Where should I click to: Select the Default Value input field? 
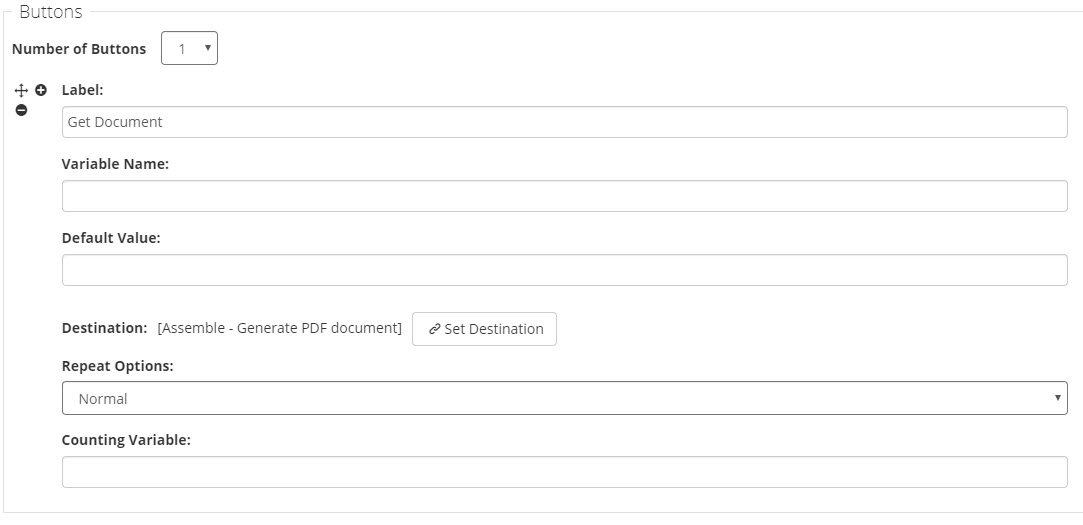tap(564, 270)
